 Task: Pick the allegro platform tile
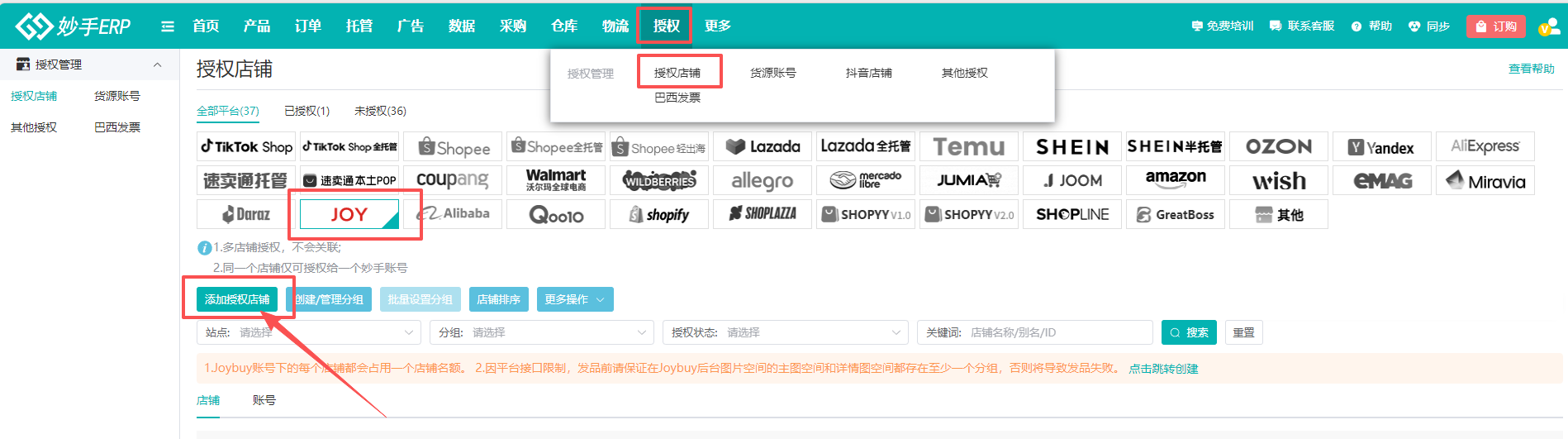tap(763, 180)
